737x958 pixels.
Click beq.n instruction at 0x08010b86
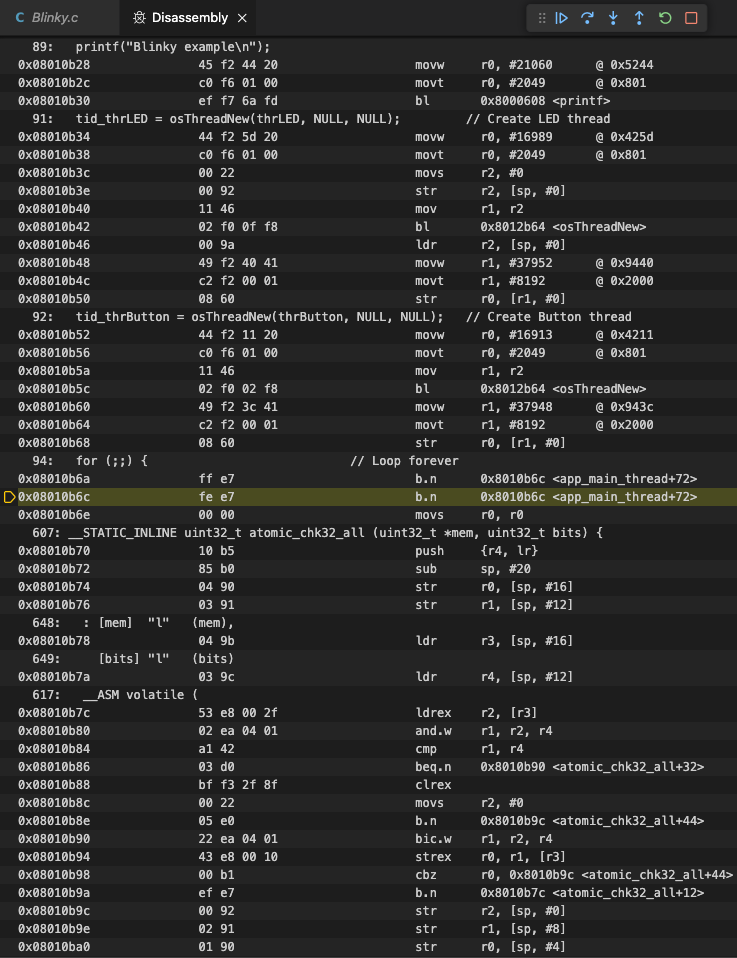(x=368, y=767)
